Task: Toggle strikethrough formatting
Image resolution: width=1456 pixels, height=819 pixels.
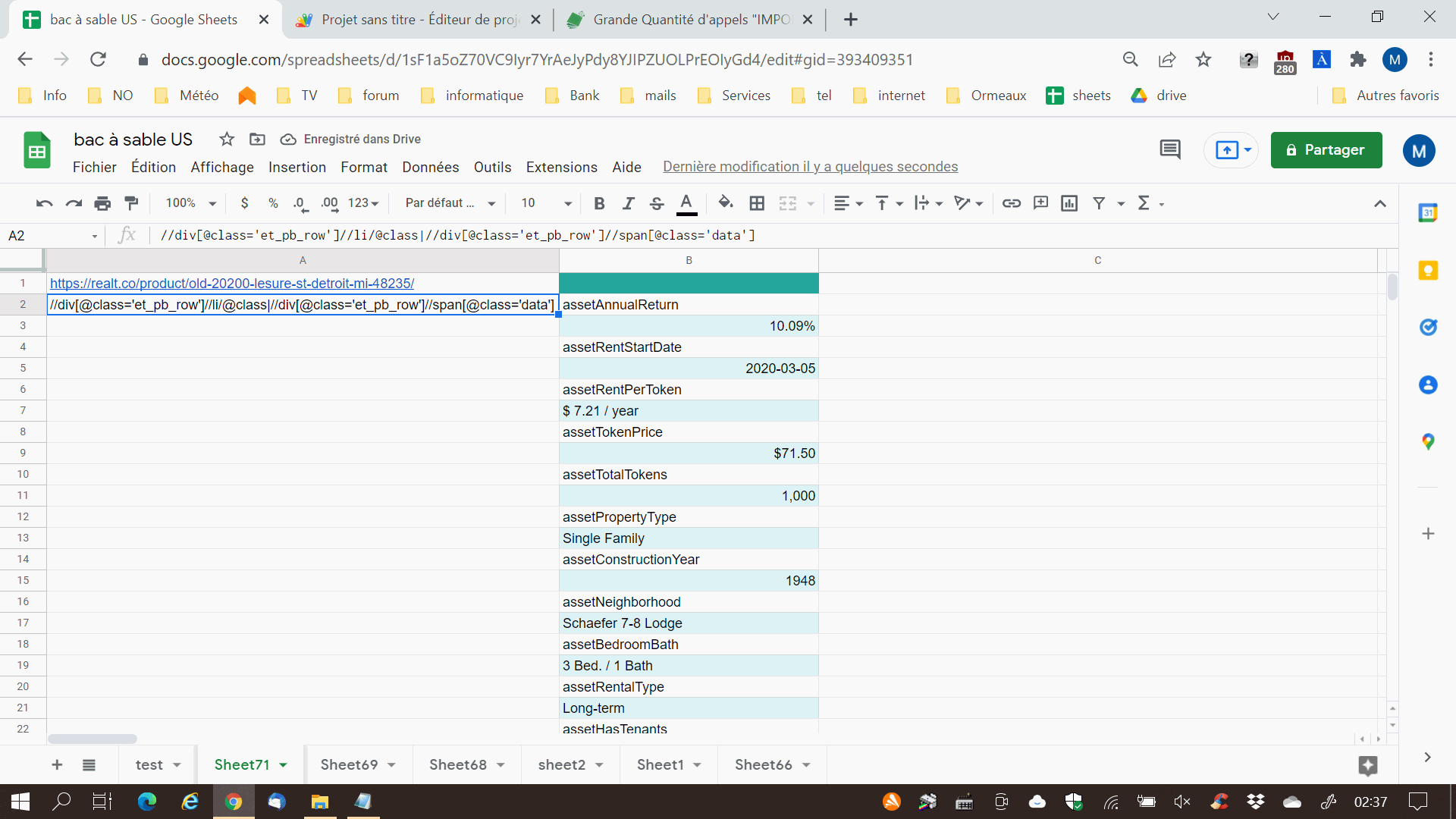Action: [x=657, y=202]
